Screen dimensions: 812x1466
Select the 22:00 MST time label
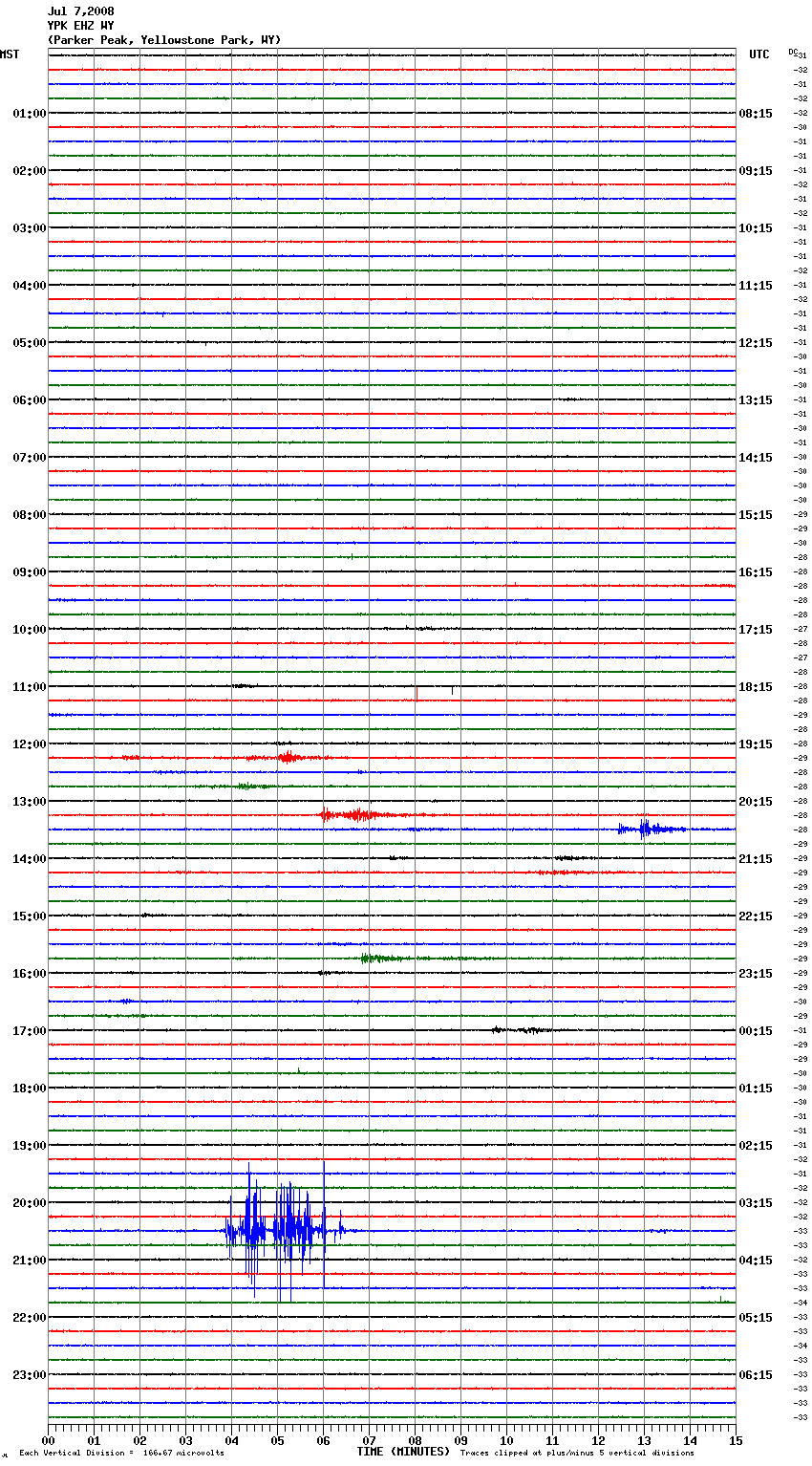(30, 1318)
